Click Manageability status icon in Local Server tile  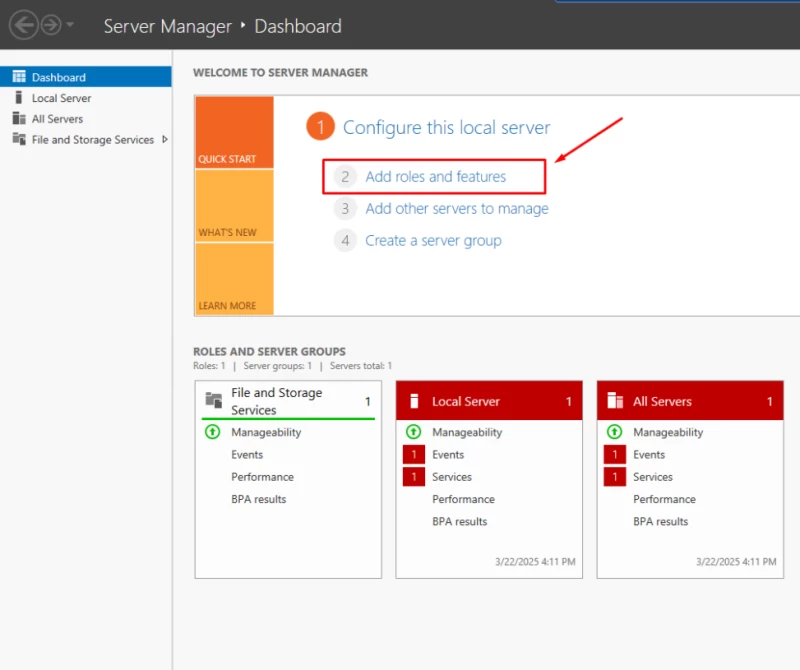413,432
